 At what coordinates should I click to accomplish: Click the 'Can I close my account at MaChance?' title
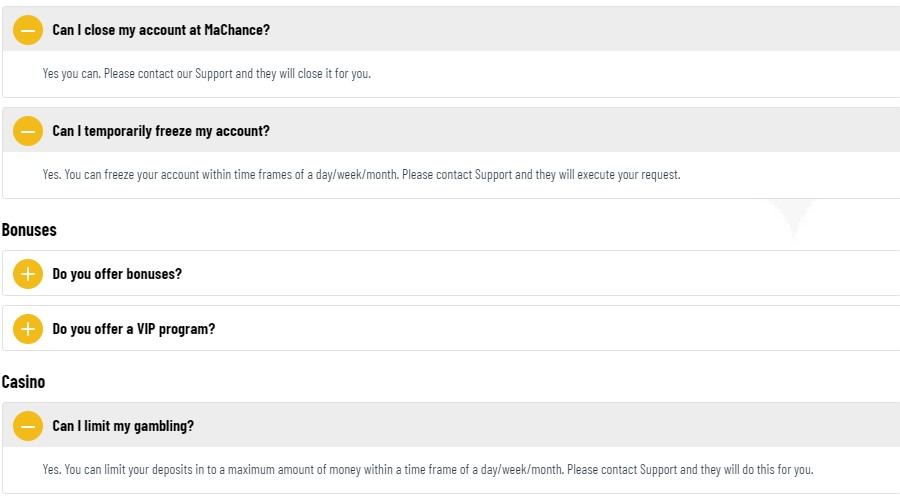(160, 30)
